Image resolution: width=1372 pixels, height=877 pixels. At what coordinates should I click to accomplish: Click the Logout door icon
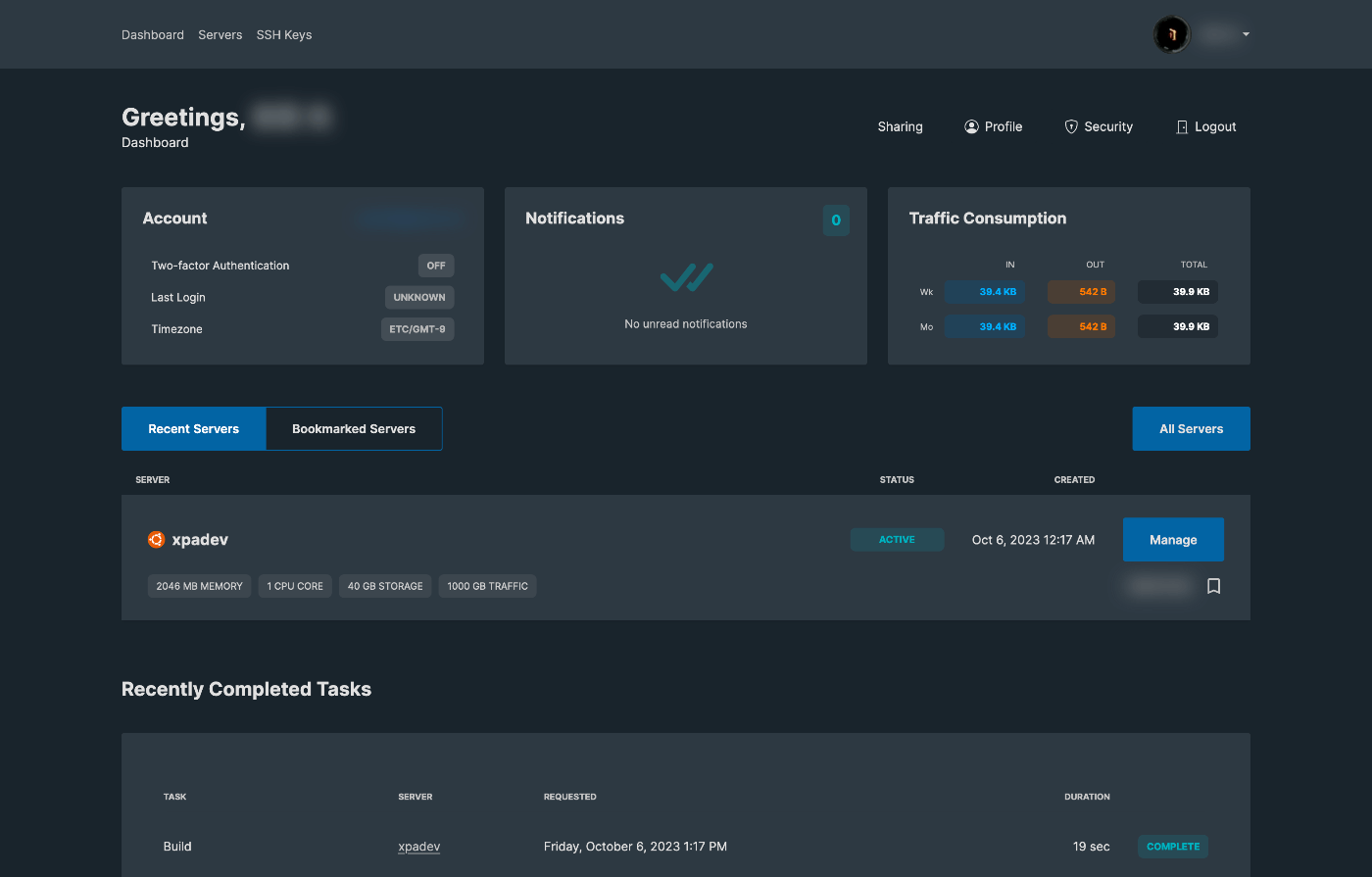[x=1182, y=126]
